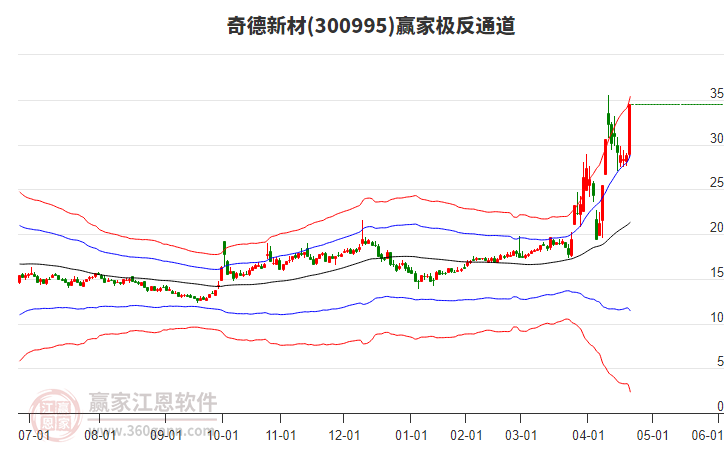Image resolution: width=726 pixels, height=450 pixels.
Task: Click the 25 price axis label
Action: [717, 183]
